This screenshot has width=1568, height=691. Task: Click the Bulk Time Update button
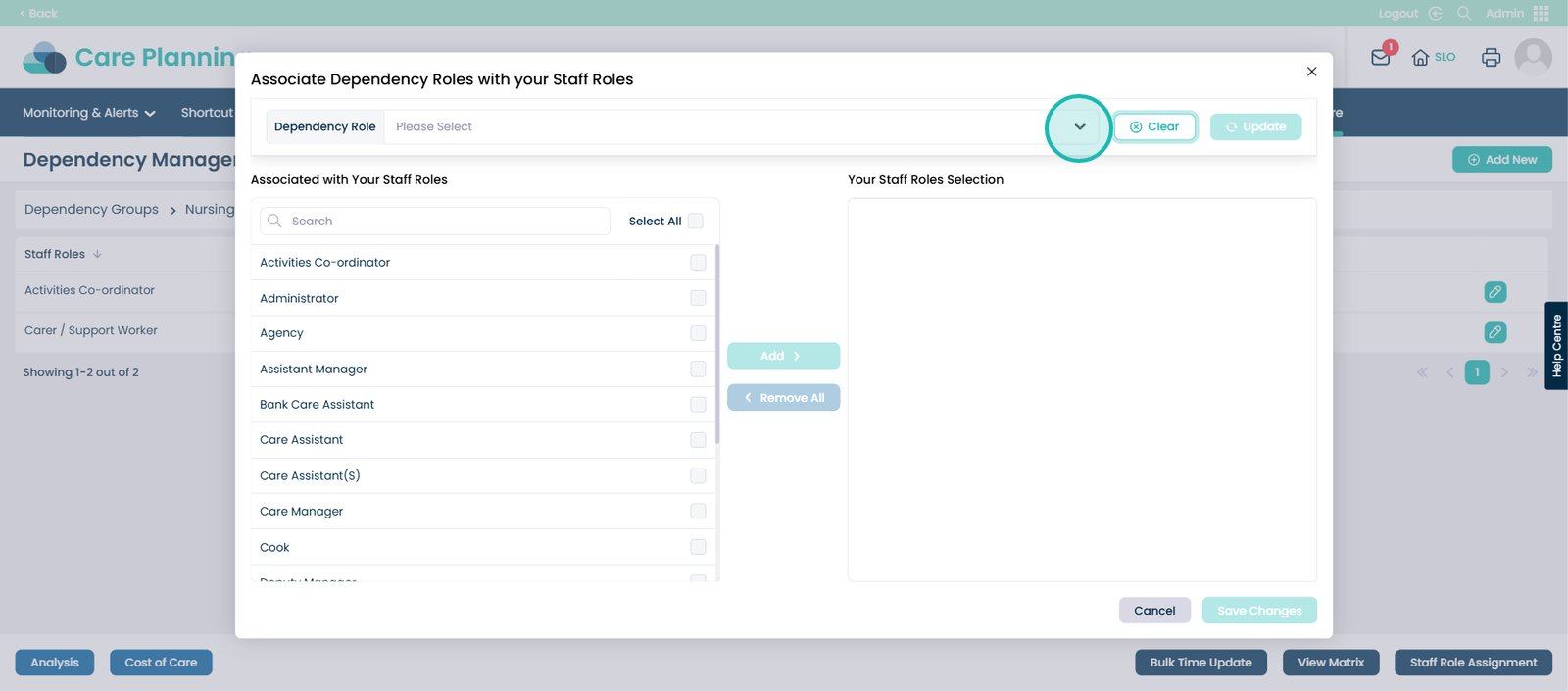[1200, 663]
